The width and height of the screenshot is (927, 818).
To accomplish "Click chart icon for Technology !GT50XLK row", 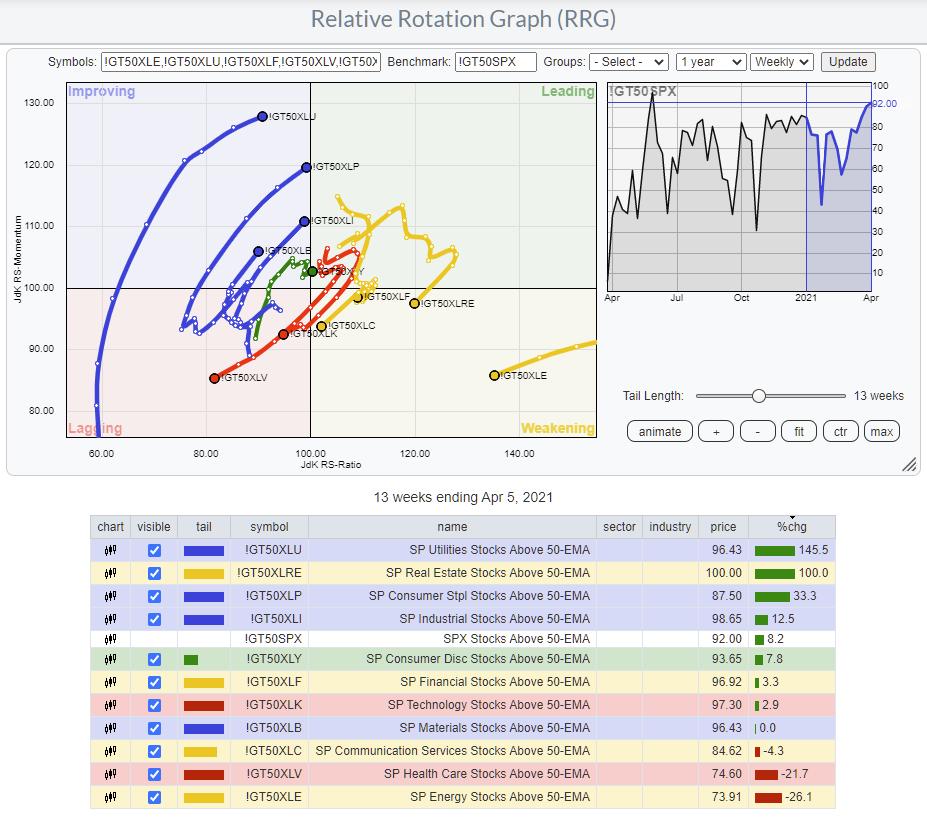I will [x=110, y=707].
